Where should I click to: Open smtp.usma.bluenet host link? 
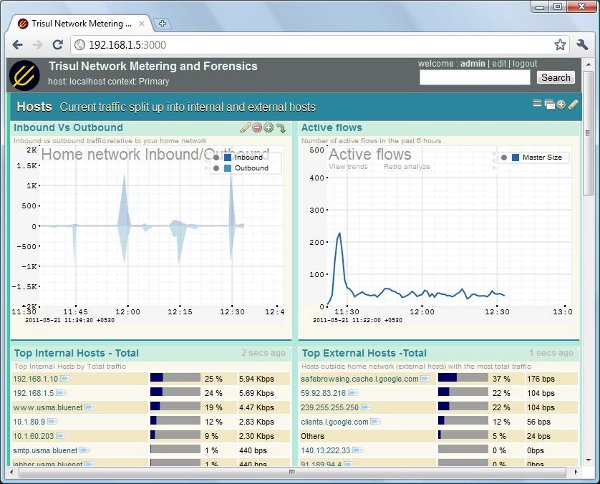[x=45, y=450]
